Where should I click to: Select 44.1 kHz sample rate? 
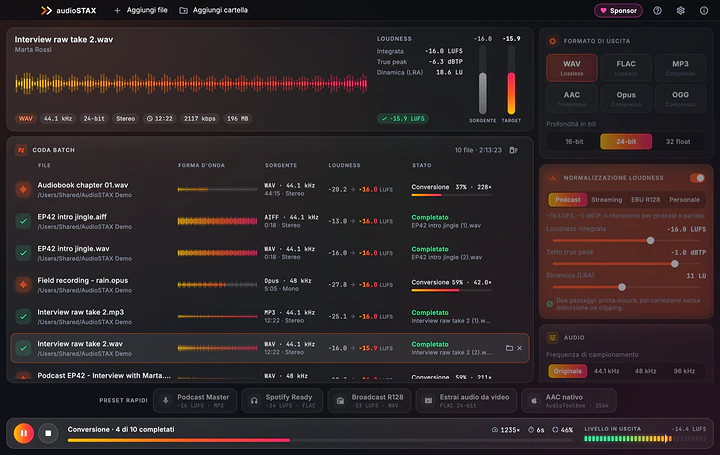click(x=607, y=371)
